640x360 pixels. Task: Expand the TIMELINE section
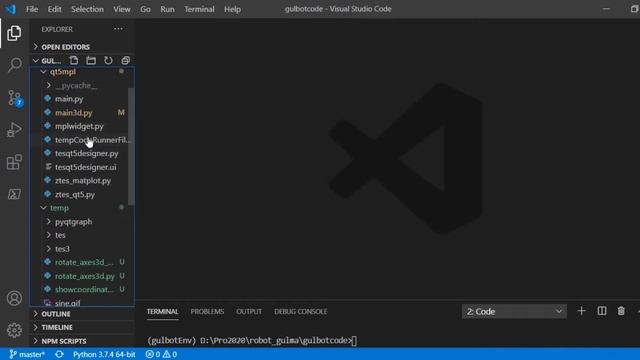tap(82, 327)
